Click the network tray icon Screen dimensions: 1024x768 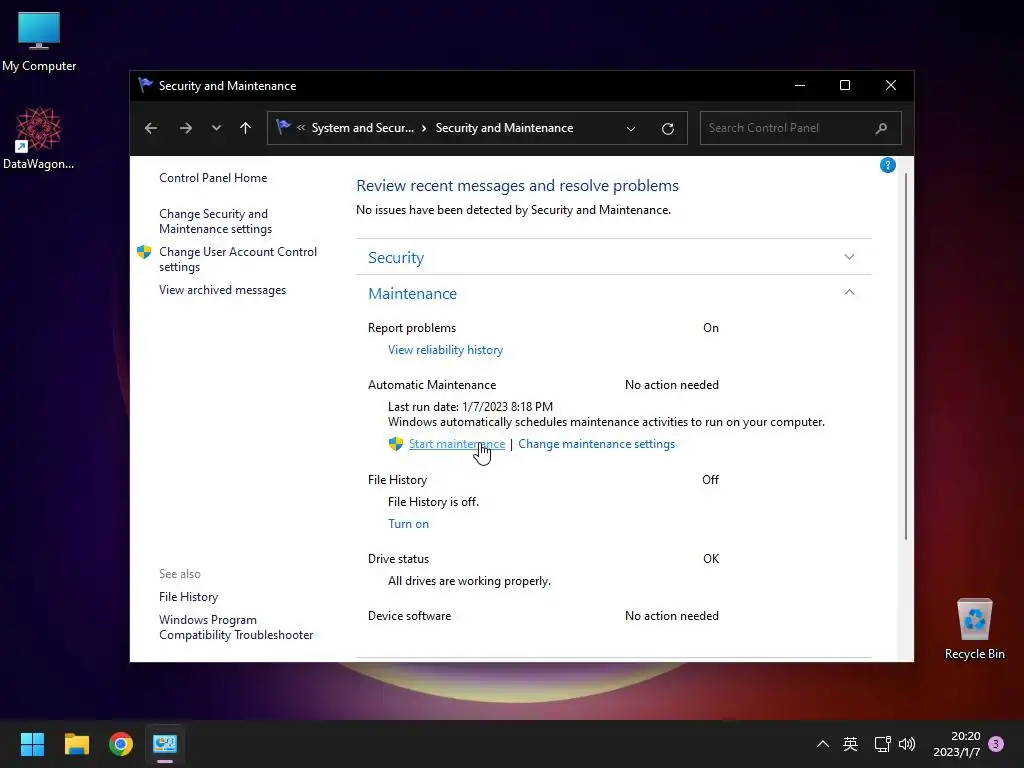point(882,744)
